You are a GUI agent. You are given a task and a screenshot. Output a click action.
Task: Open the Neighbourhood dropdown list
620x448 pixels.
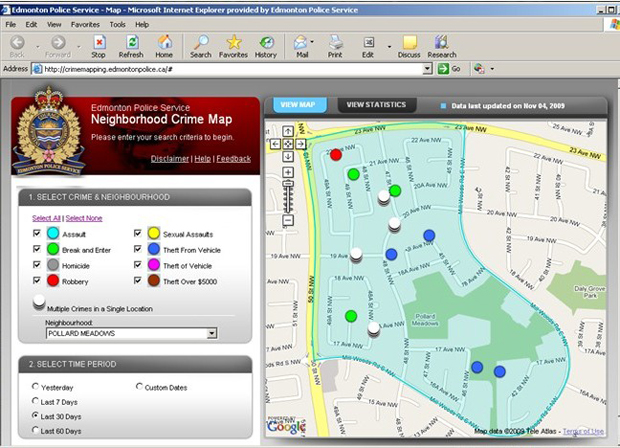(211, 334)
